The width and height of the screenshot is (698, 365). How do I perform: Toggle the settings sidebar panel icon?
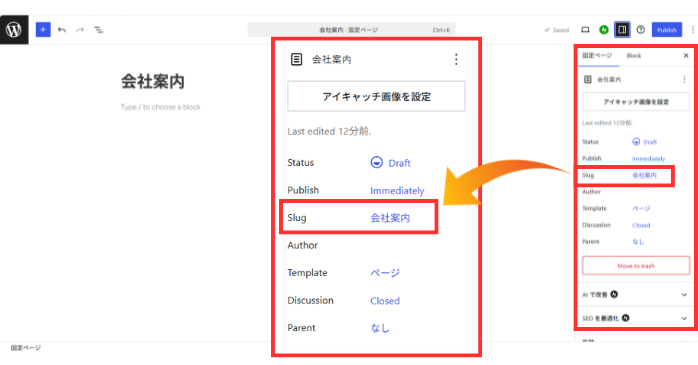(x=622, y=30)
